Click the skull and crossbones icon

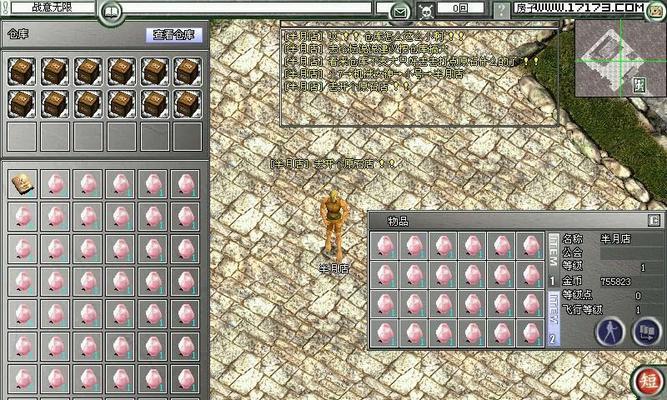(x=425, y=11)
